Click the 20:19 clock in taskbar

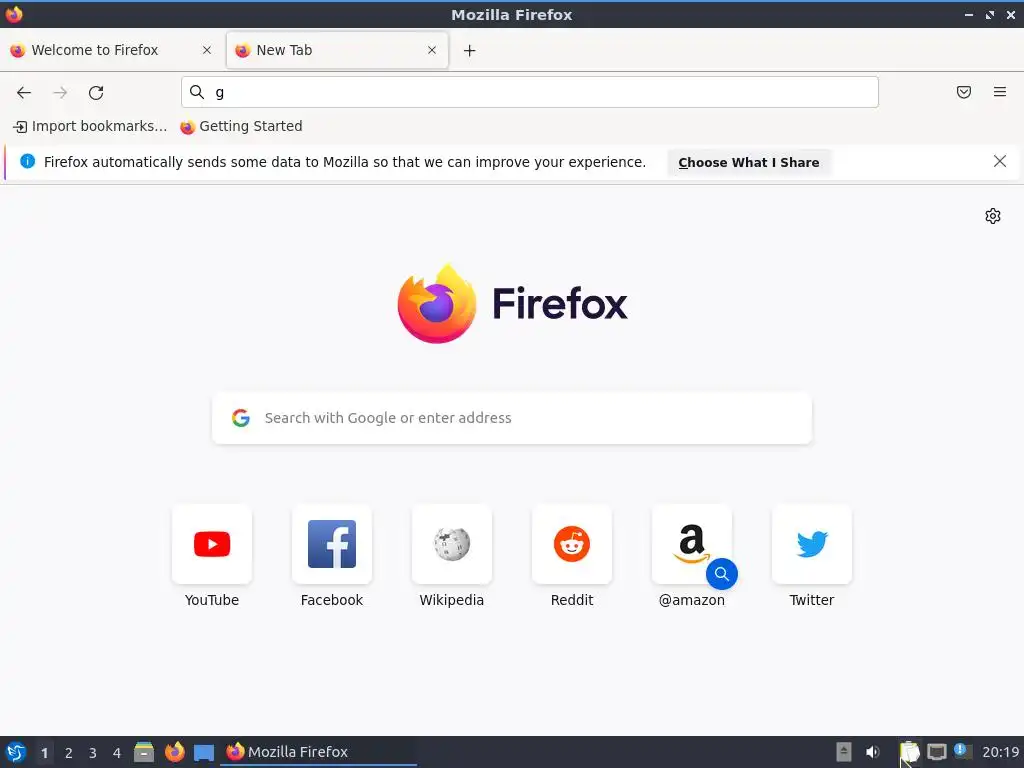(1000, 752)
